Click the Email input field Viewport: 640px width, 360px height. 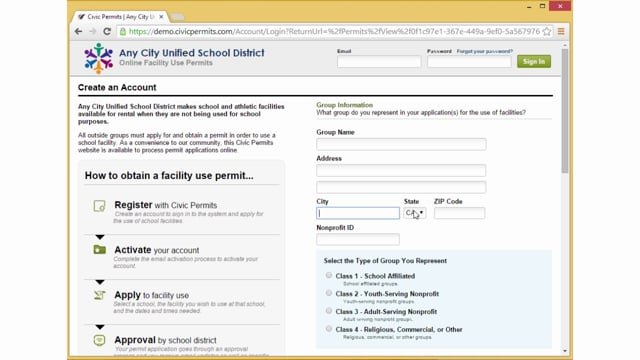[379, 62]
